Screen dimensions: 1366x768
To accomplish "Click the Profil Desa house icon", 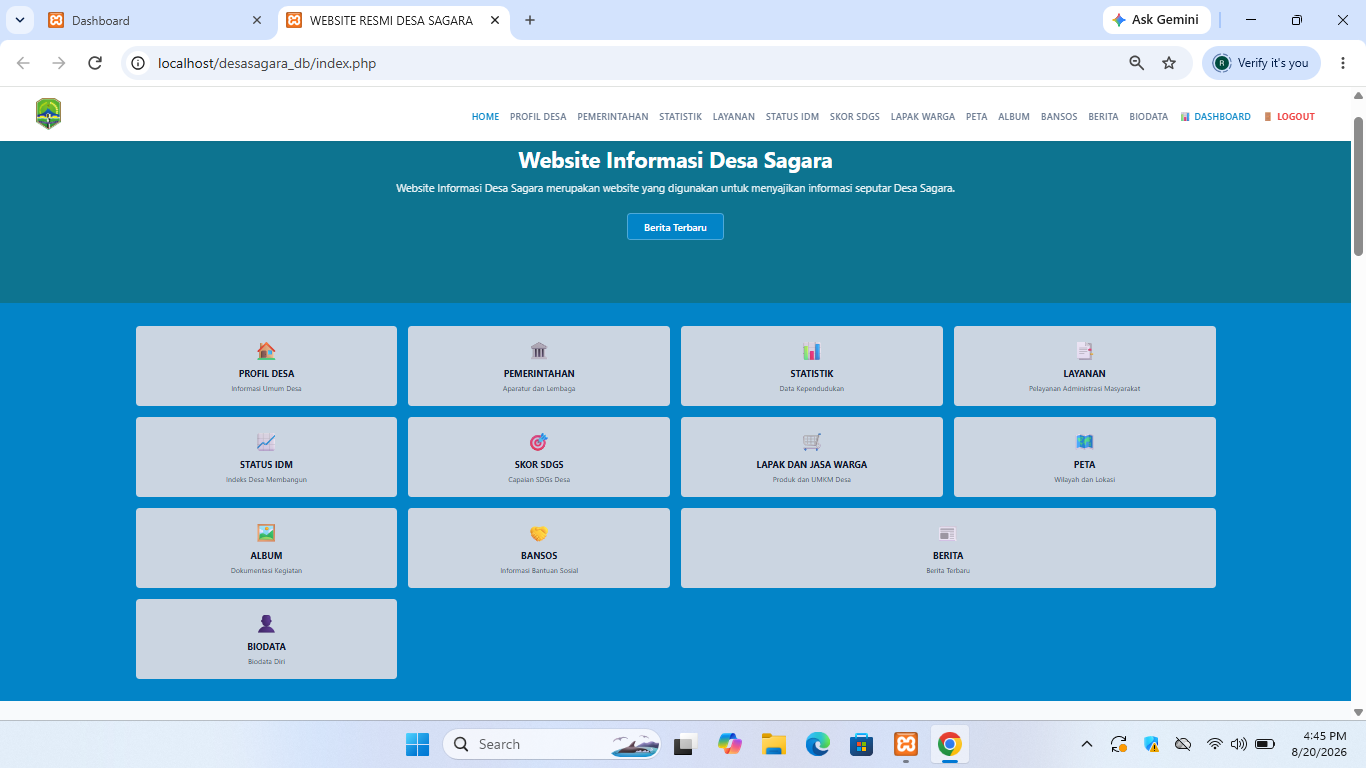I will click(x=266, y=351).
